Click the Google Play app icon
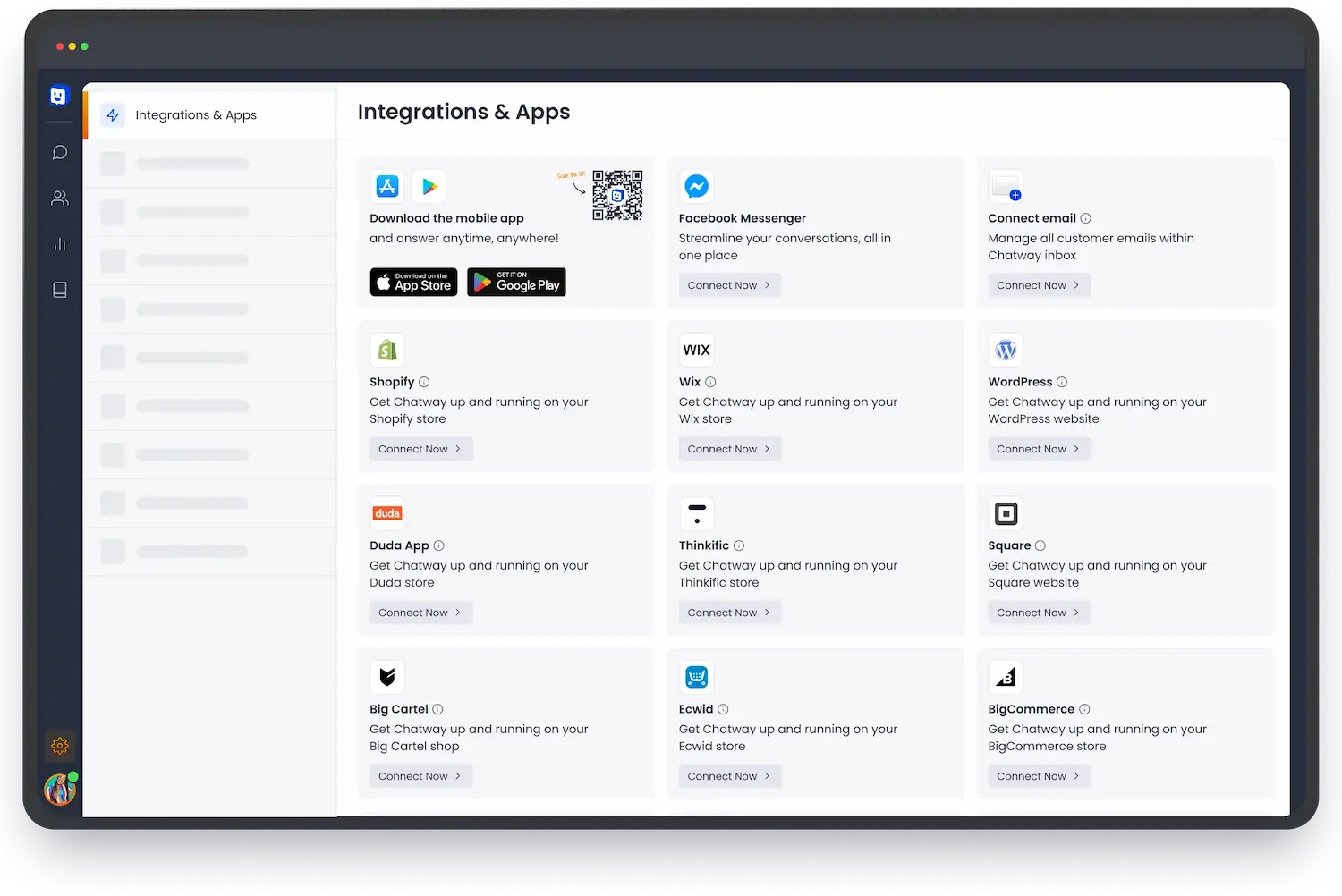The width and height of the screenshot is (1342, 896). coord(429,186)
